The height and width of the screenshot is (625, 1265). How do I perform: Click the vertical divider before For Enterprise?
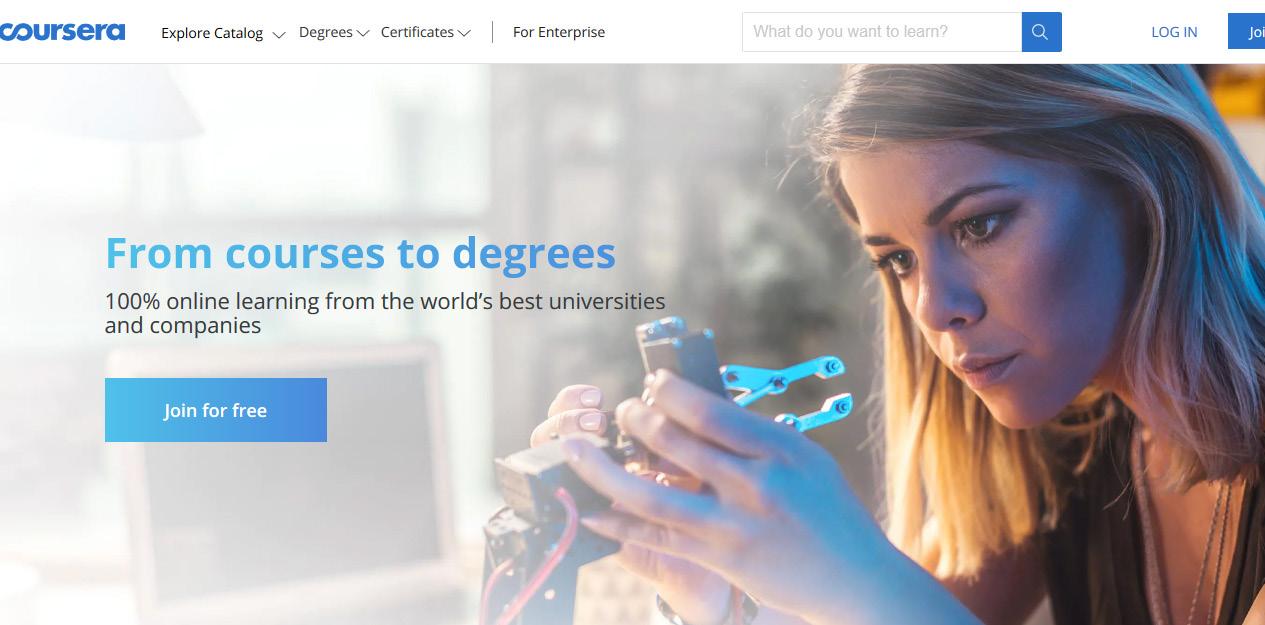coord(492,32)
